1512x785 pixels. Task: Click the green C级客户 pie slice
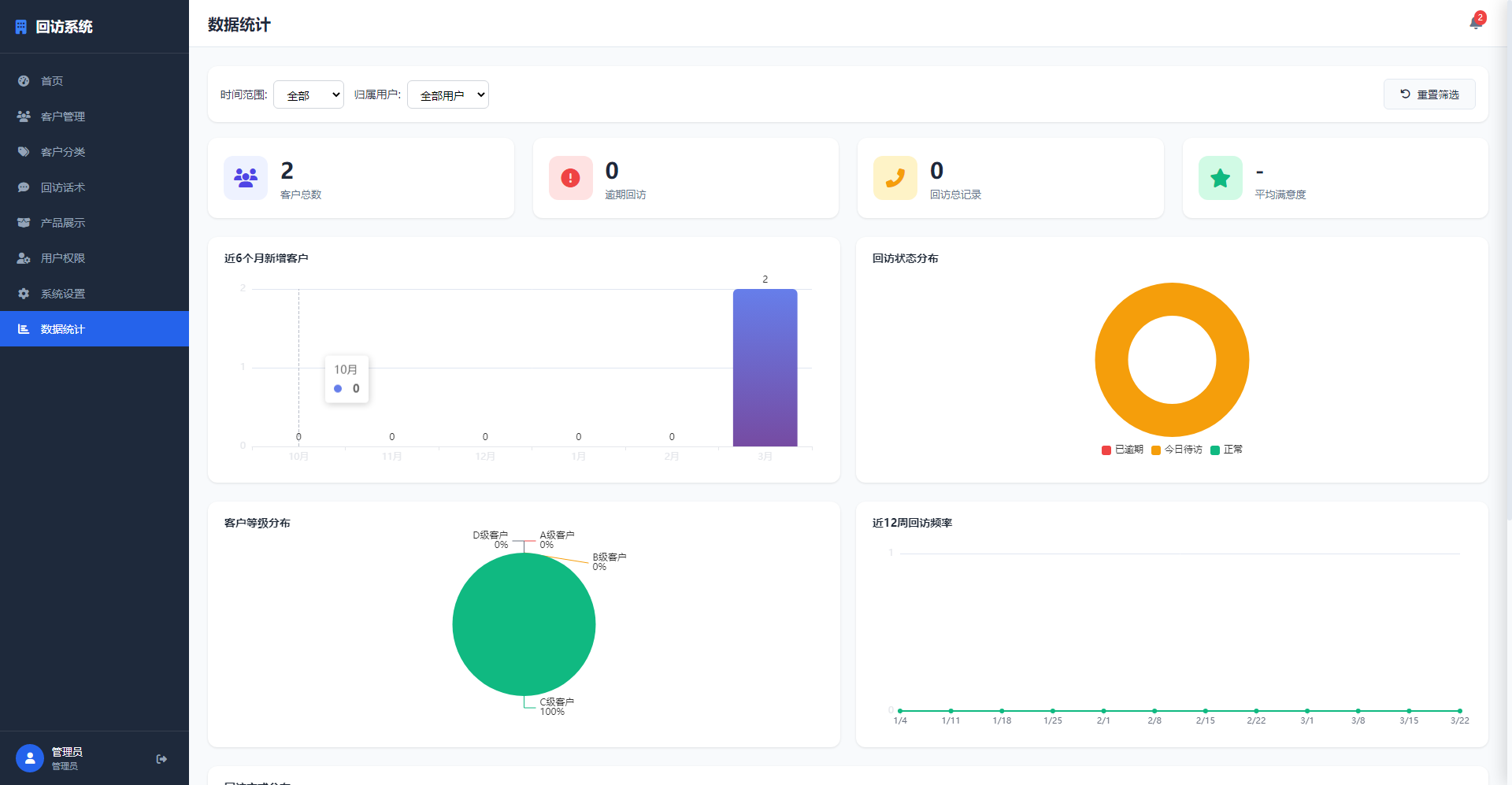coord(524,624)
